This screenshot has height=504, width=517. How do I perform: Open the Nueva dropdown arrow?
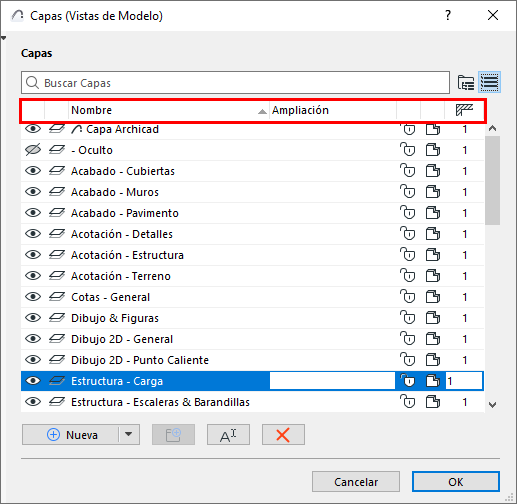[129, 434]
